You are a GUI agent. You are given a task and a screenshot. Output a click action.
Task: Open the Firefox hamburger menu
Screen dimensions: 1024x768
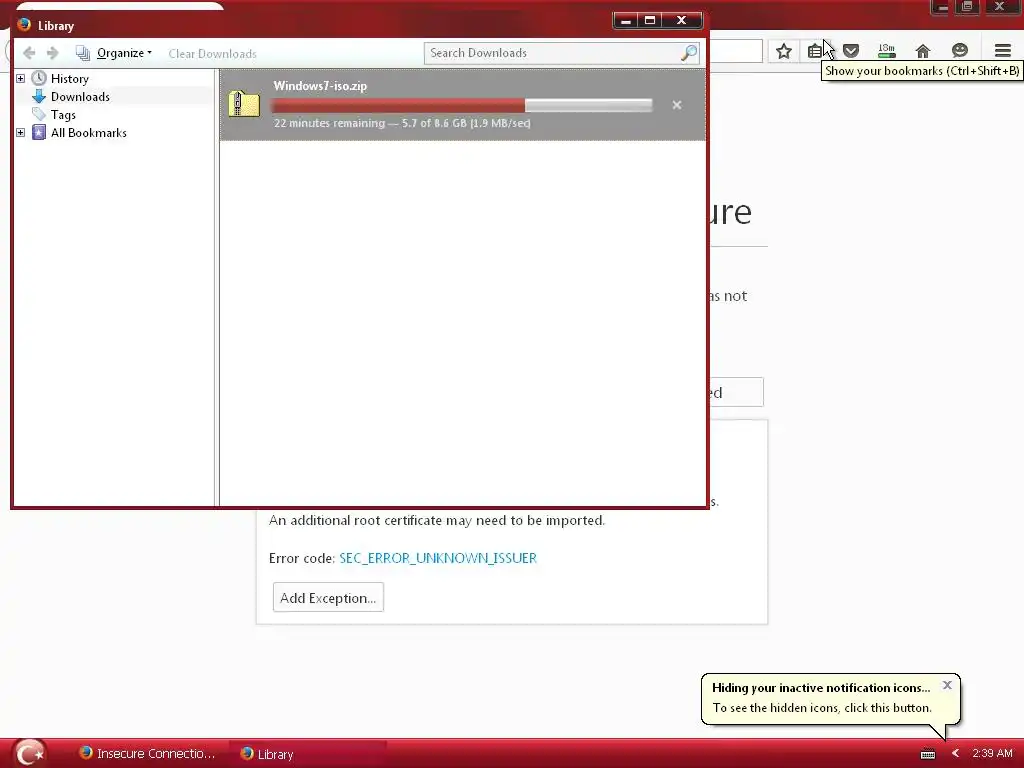[1002, 51]
